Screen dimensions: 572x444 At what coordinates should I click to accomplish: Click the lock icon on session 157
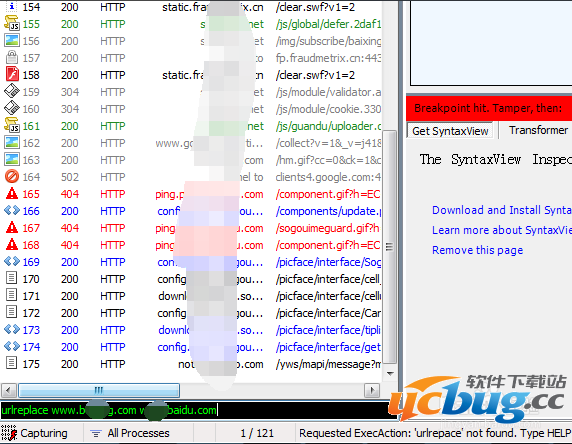(x=12, y=58)
